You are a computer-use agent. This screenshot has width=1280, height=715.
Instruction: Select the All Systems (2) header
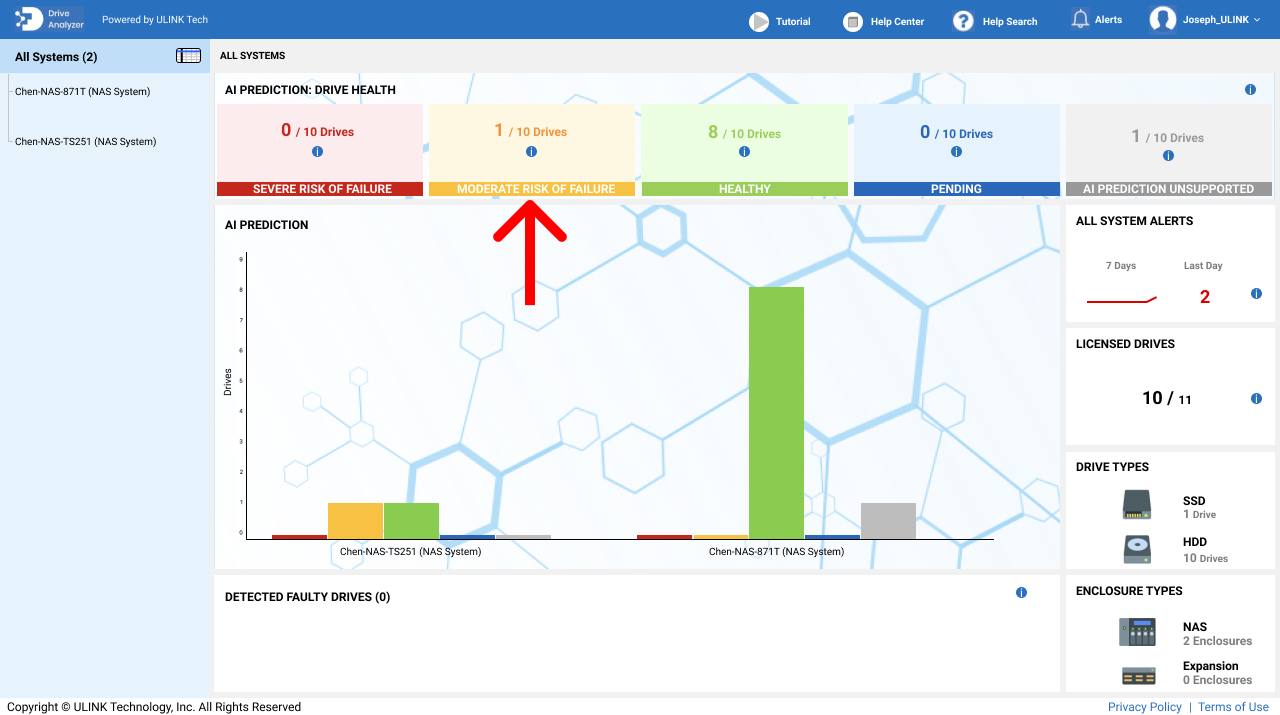[x=56, y=57]
